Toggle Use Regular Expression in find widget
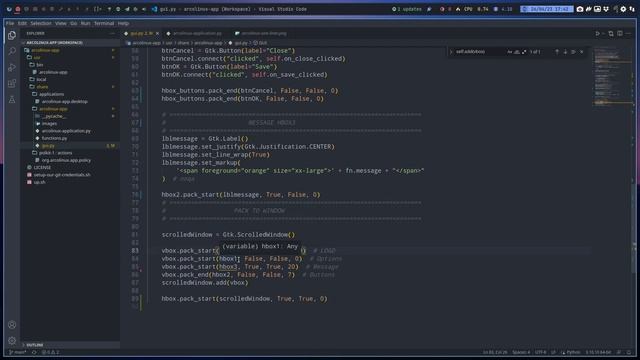The image size is (640, 360). click(524, 52)
